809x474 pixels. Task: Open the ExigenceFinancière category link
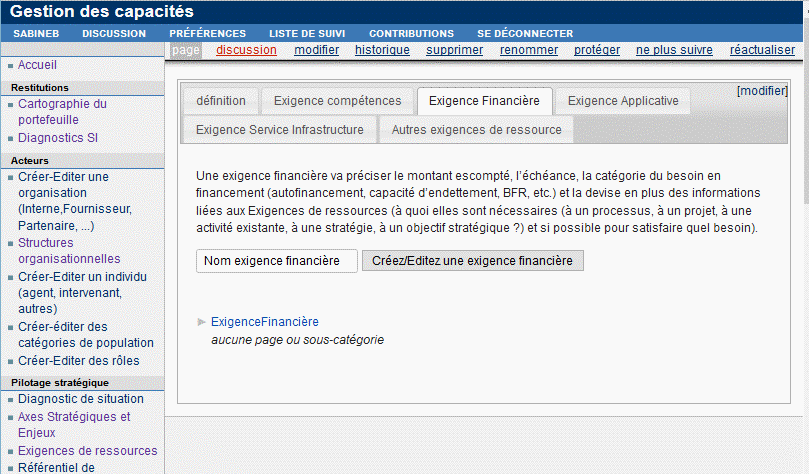coord(265,322)
